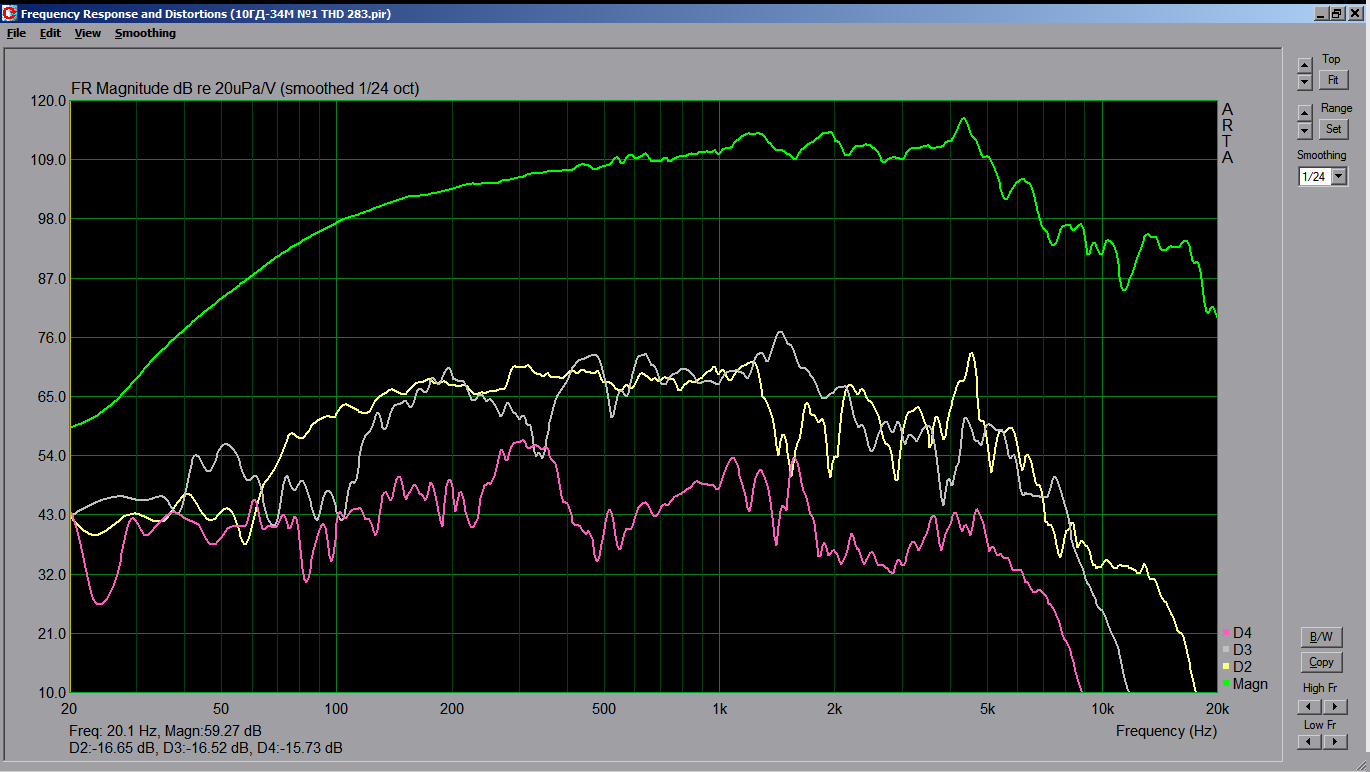The width and height of the screenshot is (1370, 772).
Task: Click the 'Low Fr' label
Action: point(1320,724)
